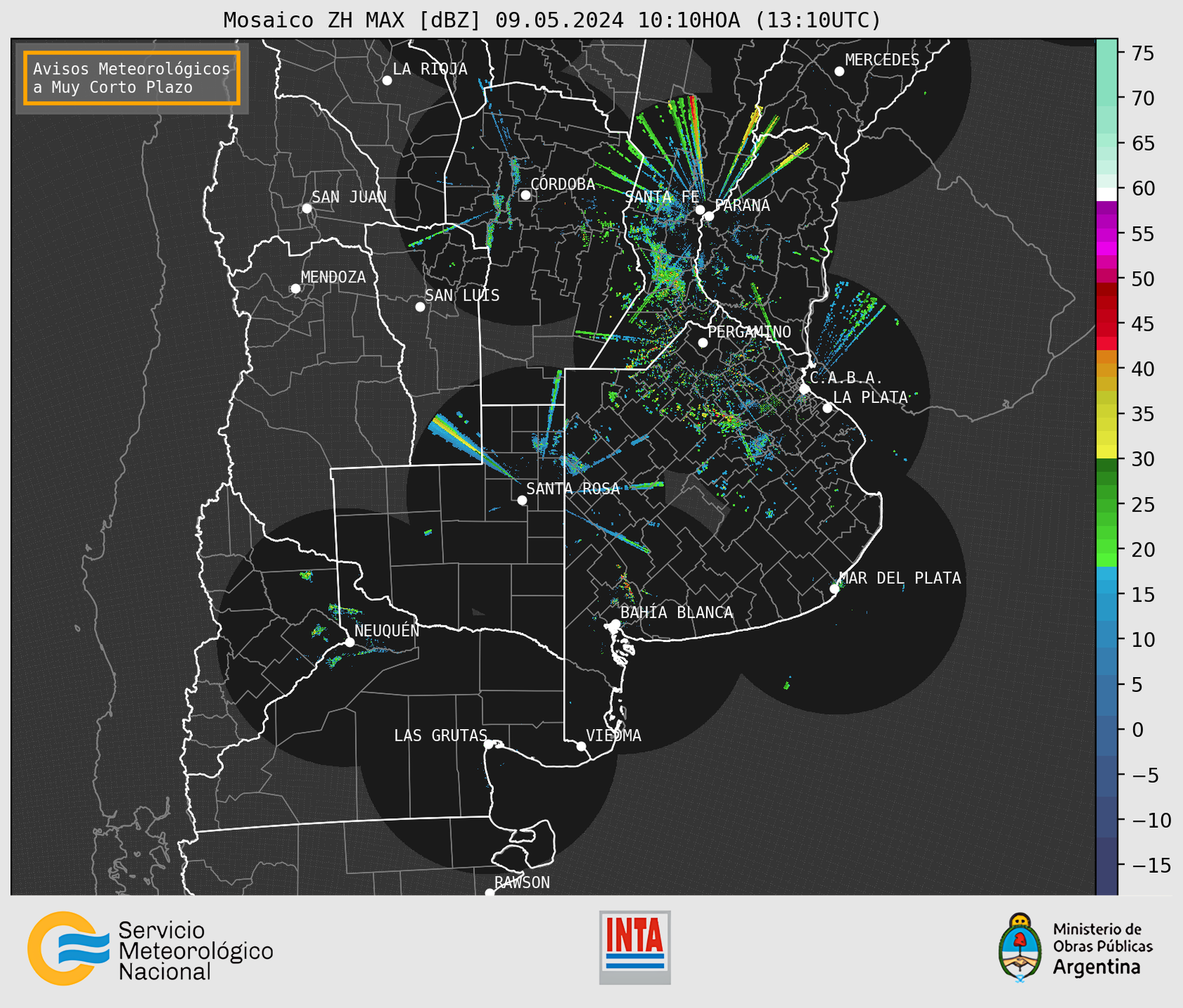
Task: Select the SANTA FE city marker
Action: pyautogui.click(x=700, y=210)
